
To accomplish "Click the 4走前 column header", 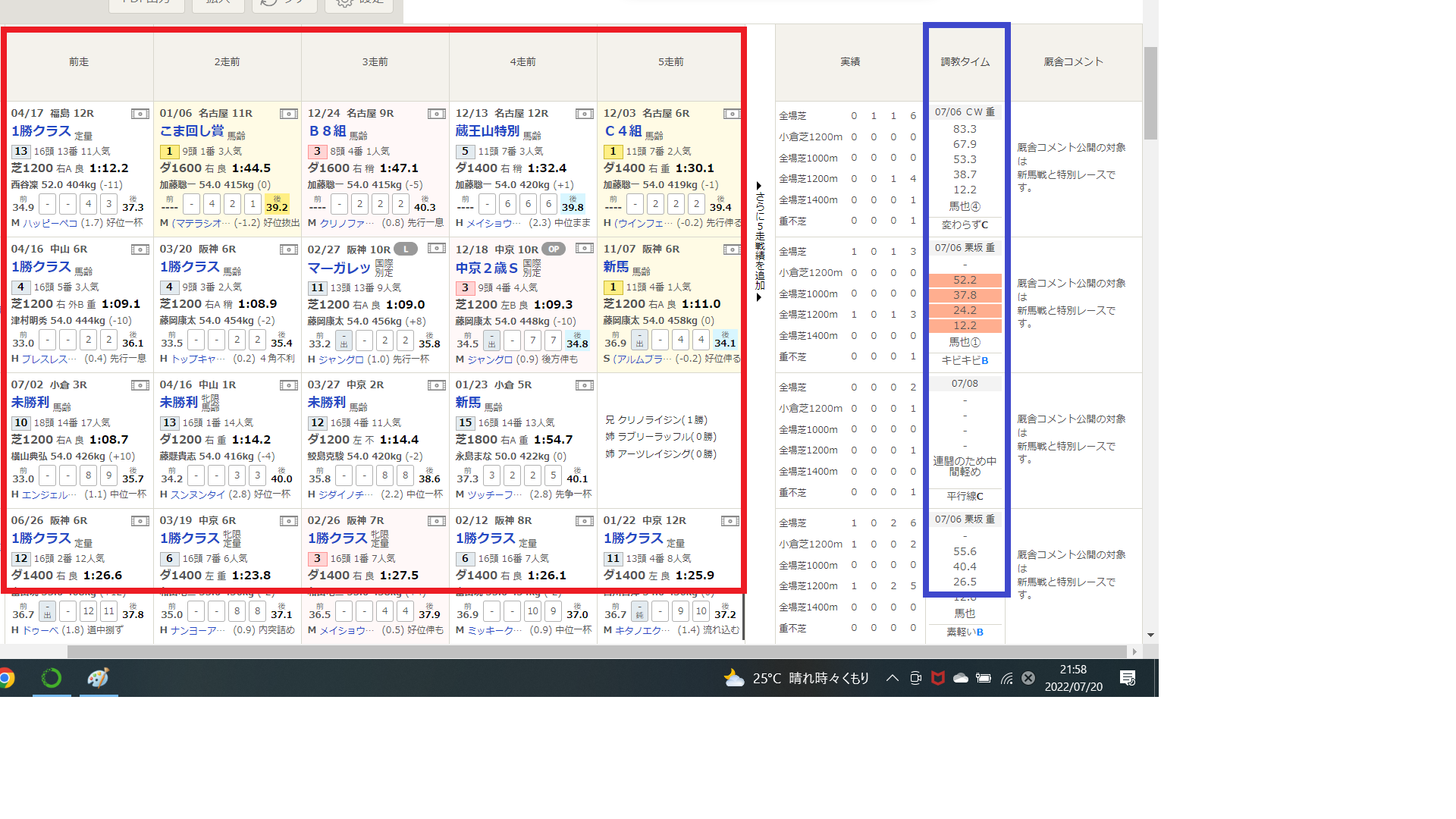I will click(522, 62).
